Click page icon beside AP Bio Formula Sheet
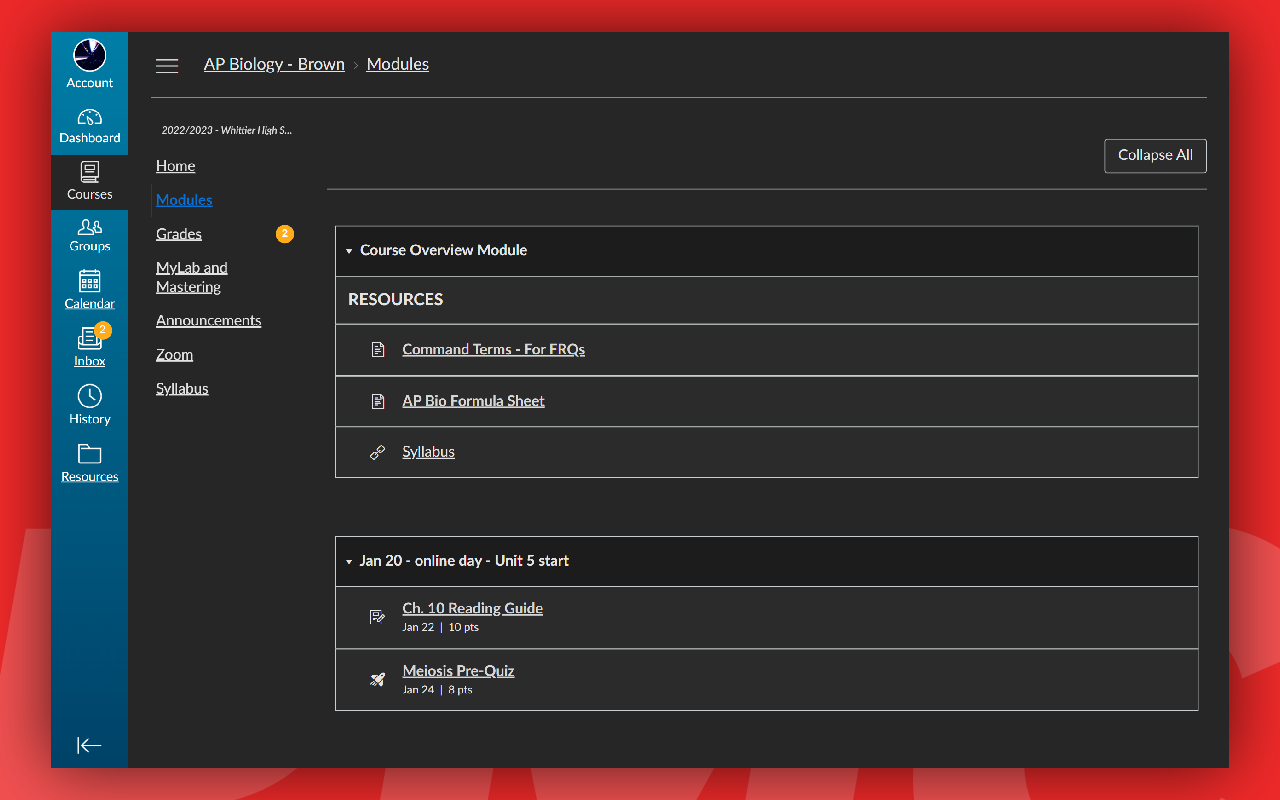 coord(378,401)
